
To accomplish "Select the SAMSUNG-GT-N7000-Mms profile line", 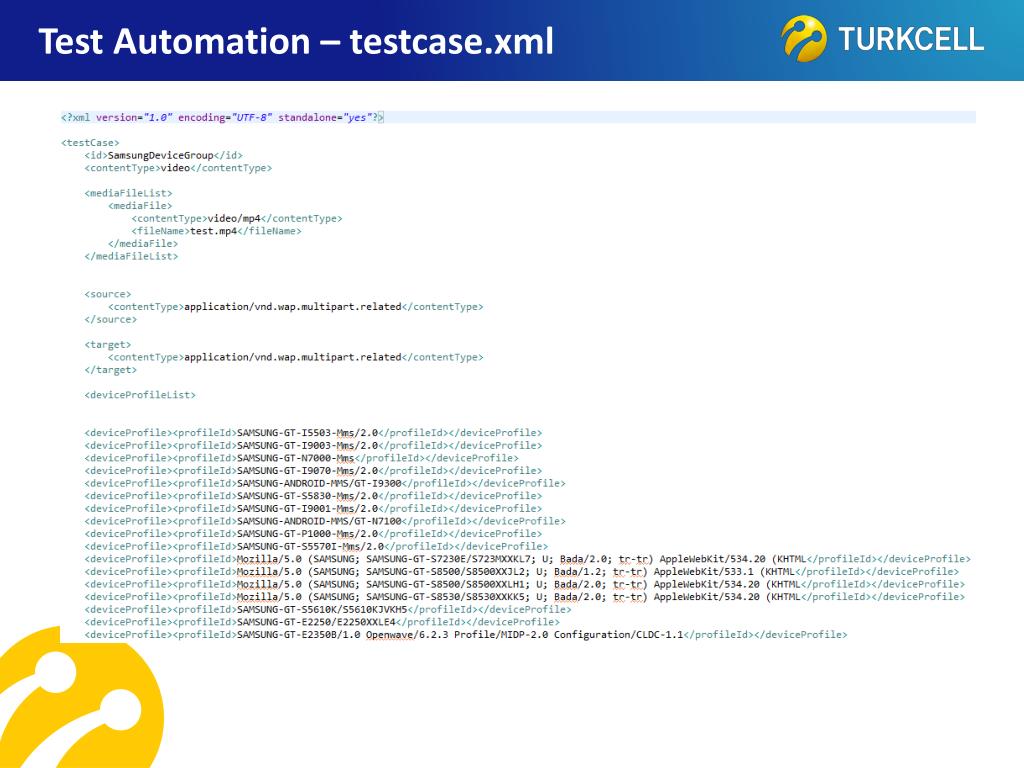I will 301,458.
